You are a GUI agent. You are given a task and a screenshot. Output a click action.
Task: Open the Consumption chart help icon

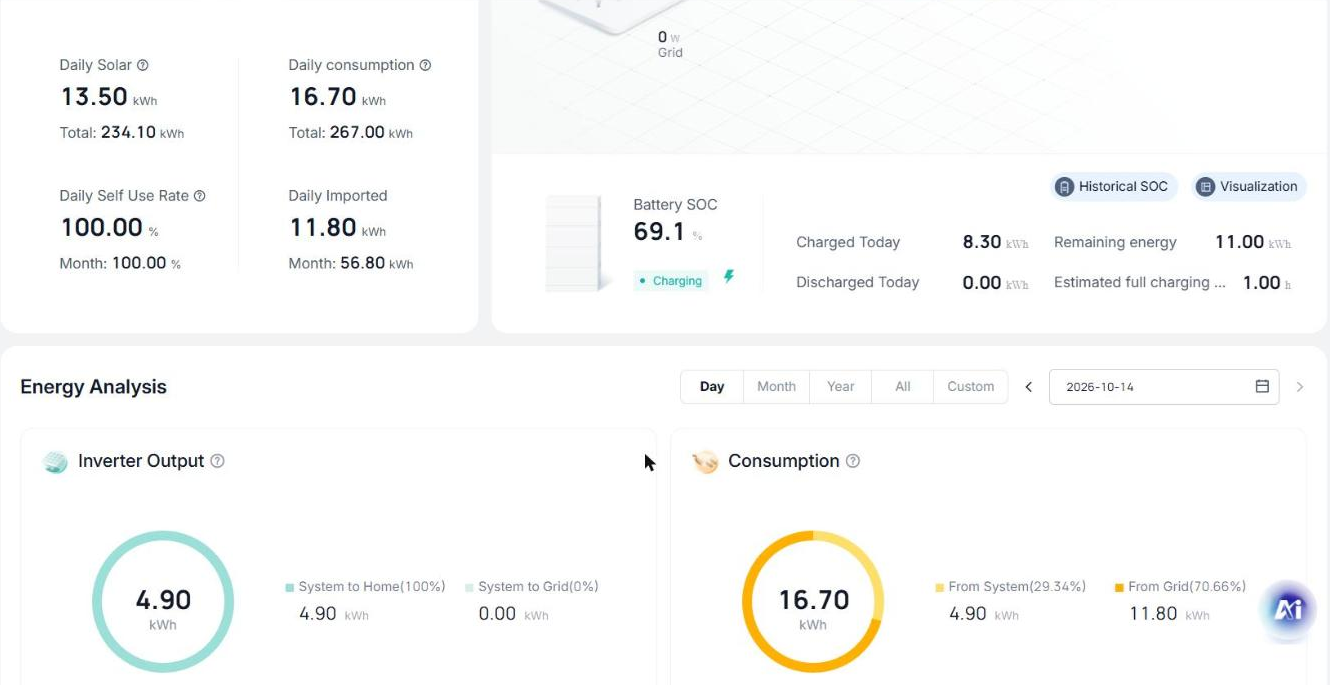tap(853, 461)
